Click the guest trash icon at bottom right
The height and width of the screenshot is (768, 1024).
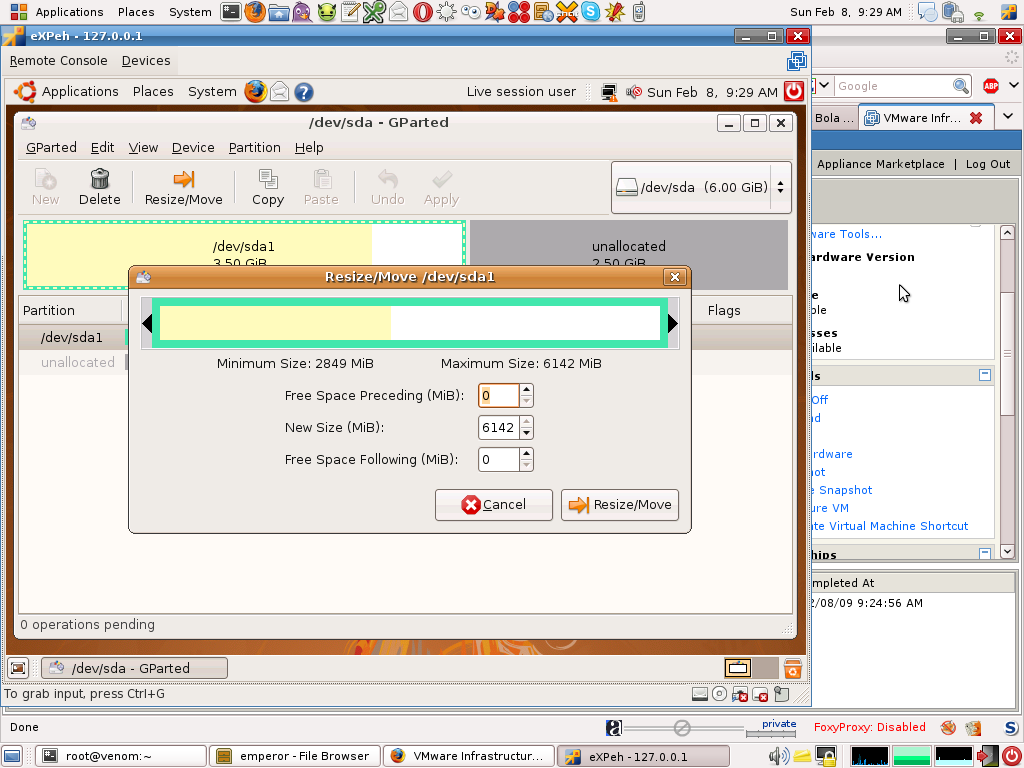click(x=792, y=669)
